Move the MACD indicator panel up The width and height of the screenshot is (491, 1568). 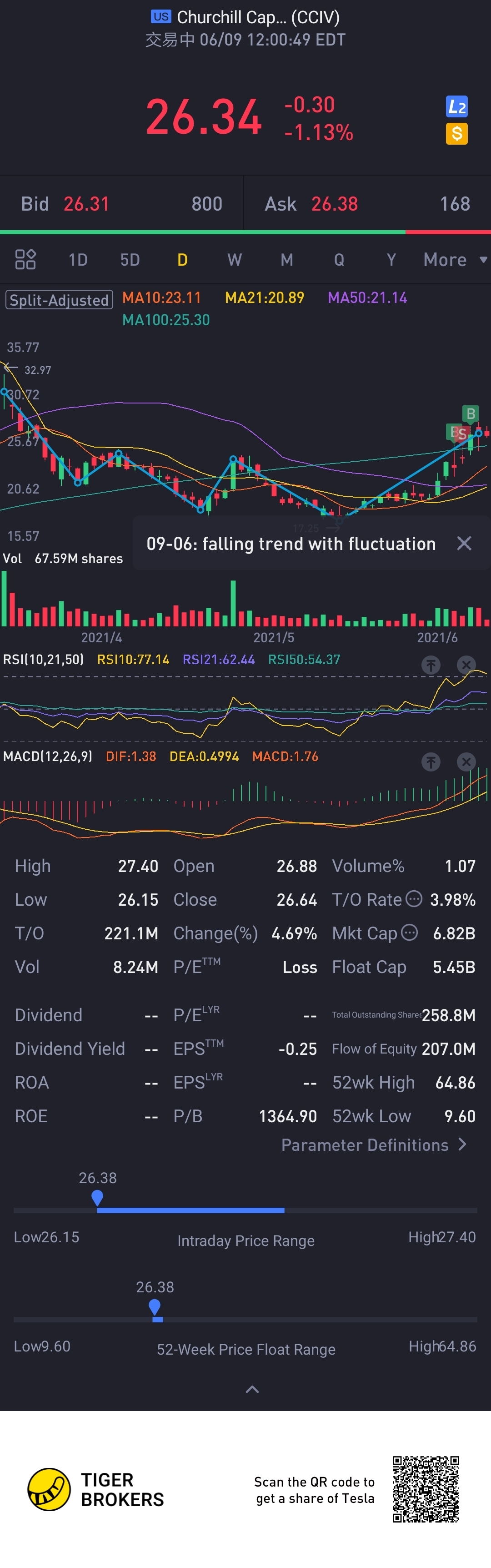pyautogui.click(x=431, y=761)
